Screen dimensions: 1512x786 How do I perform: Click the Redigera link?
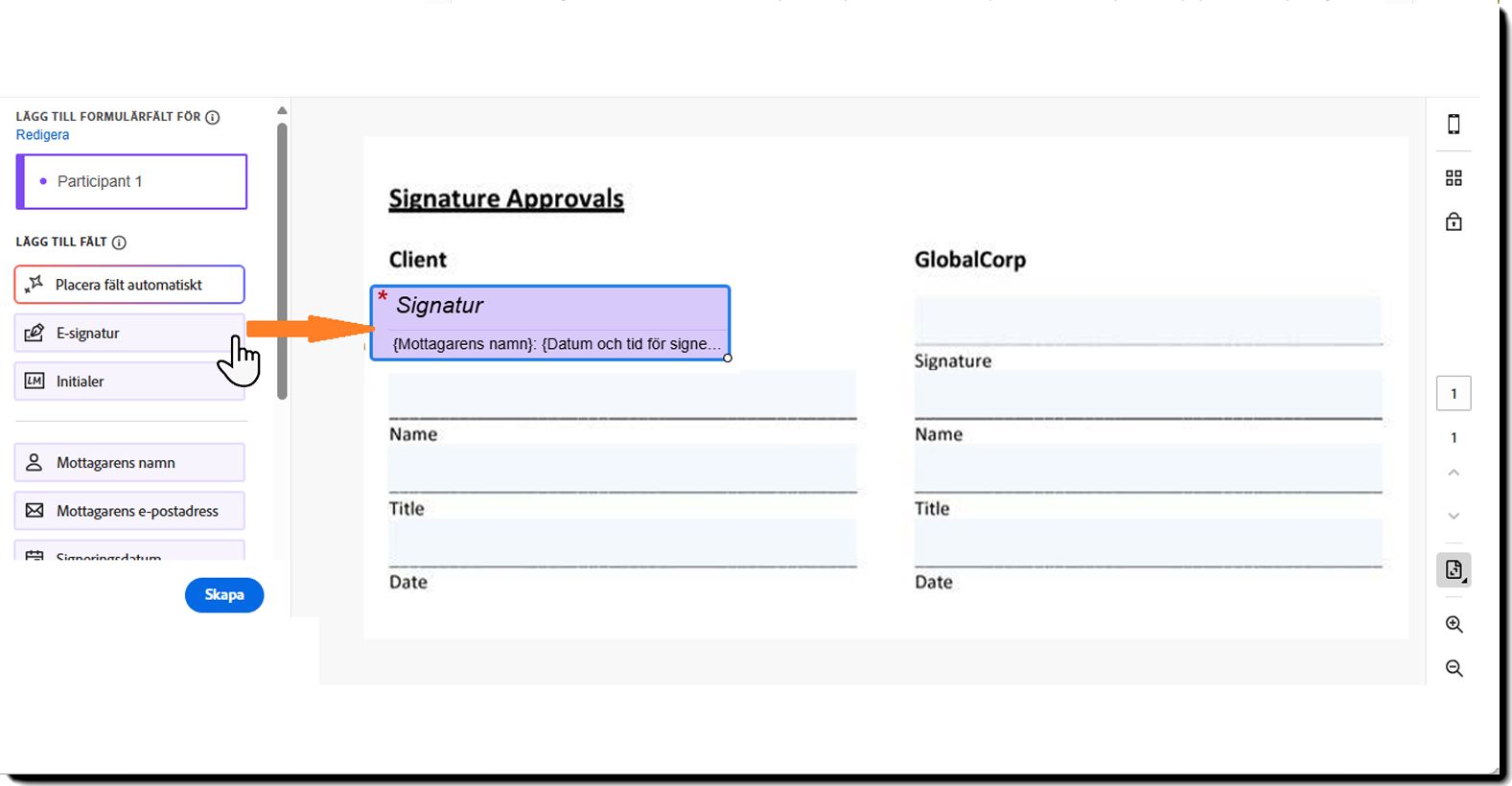tap(42, 135)
